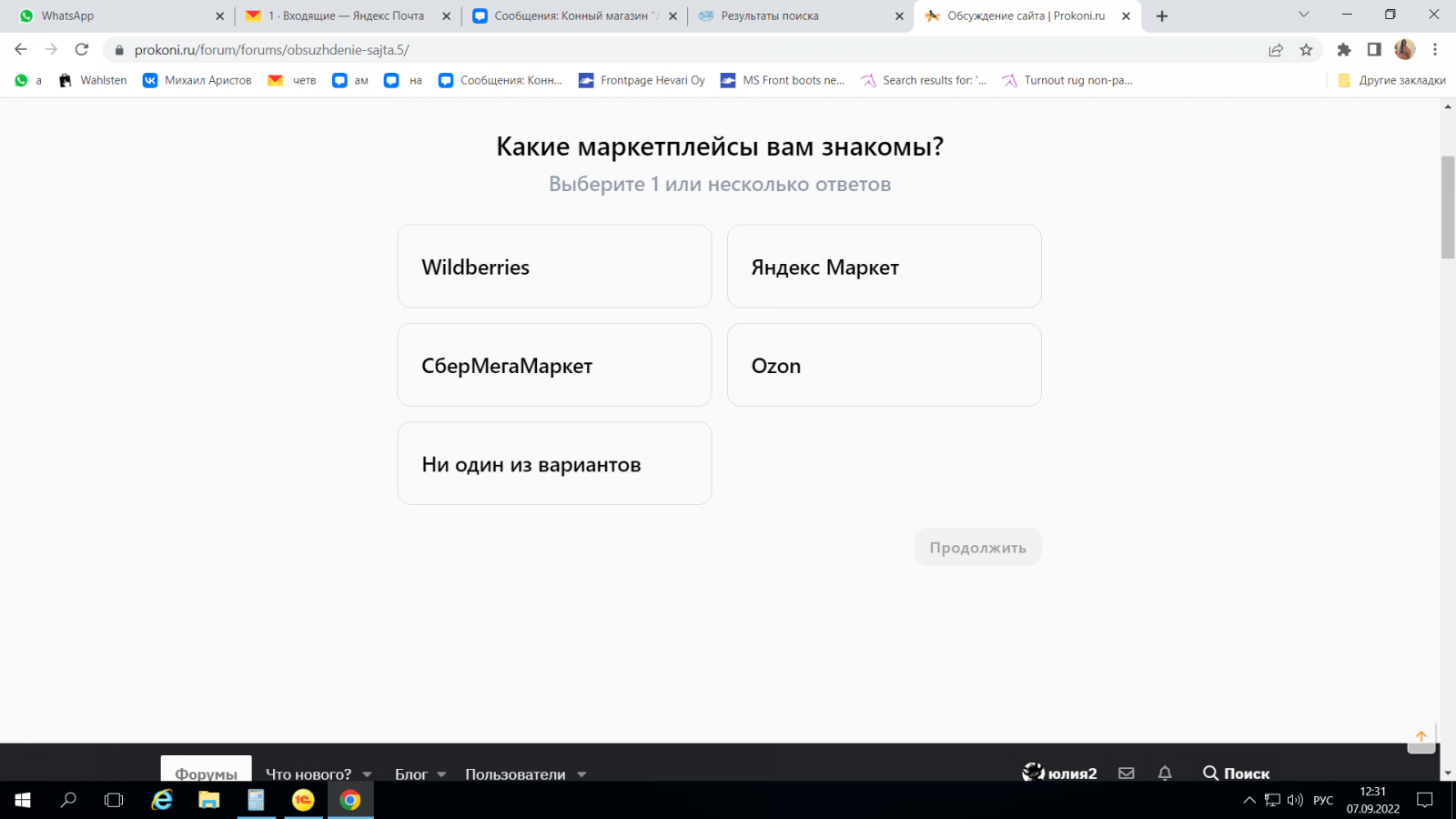Open the tab search chevron dropdown
Image resolution: width=1456 pixels, height=819 pixels.
pos(1303,15)
